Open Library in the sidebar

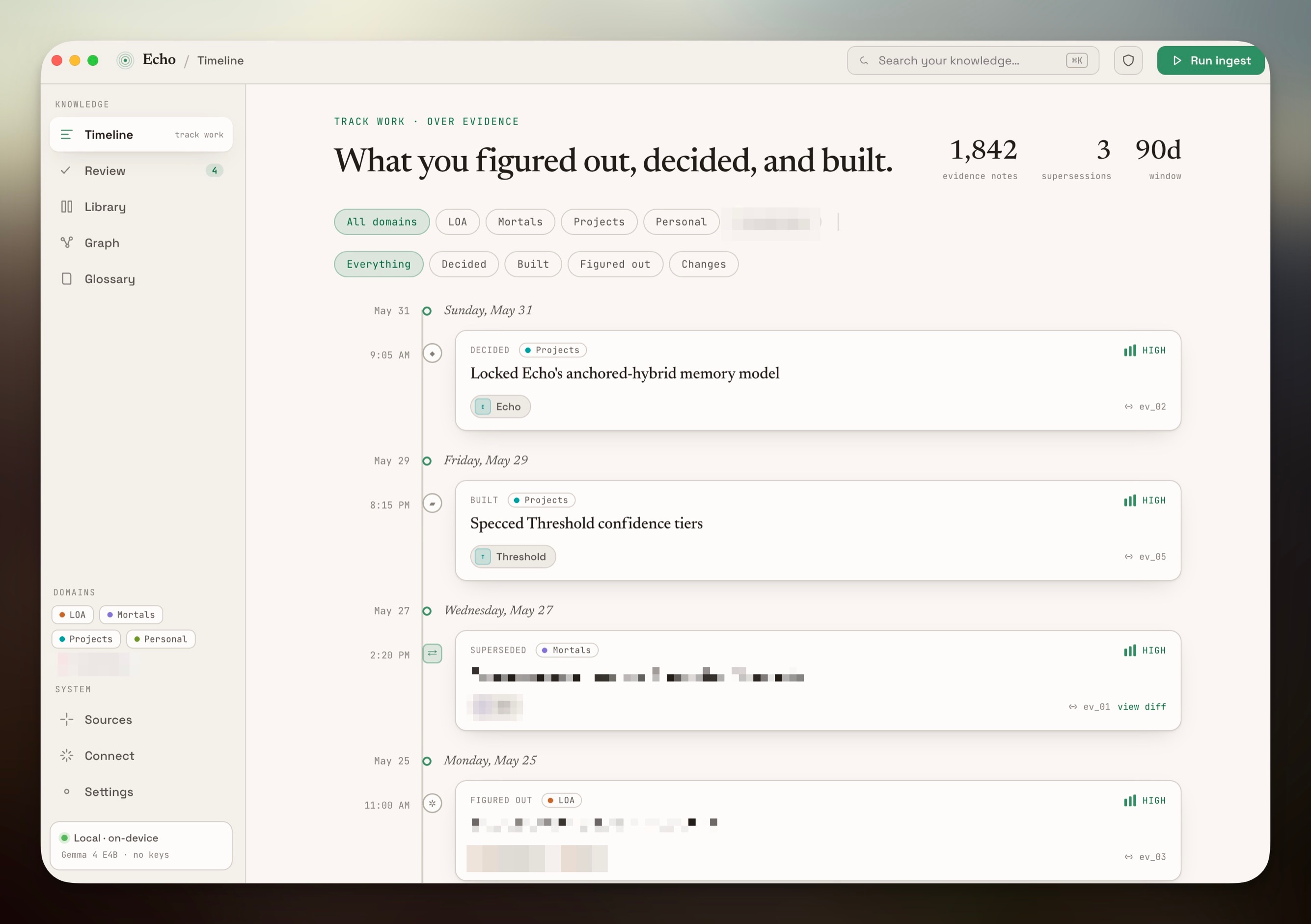coord(141,207)
